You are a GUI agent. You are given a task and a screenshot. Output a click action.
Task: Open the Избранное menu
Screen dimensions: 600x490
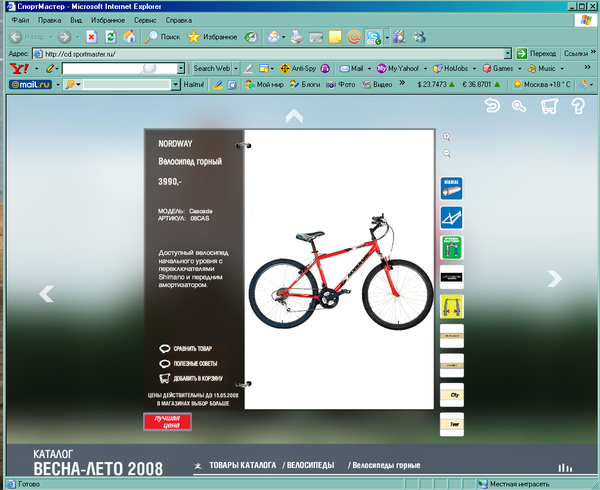point(108,20)
